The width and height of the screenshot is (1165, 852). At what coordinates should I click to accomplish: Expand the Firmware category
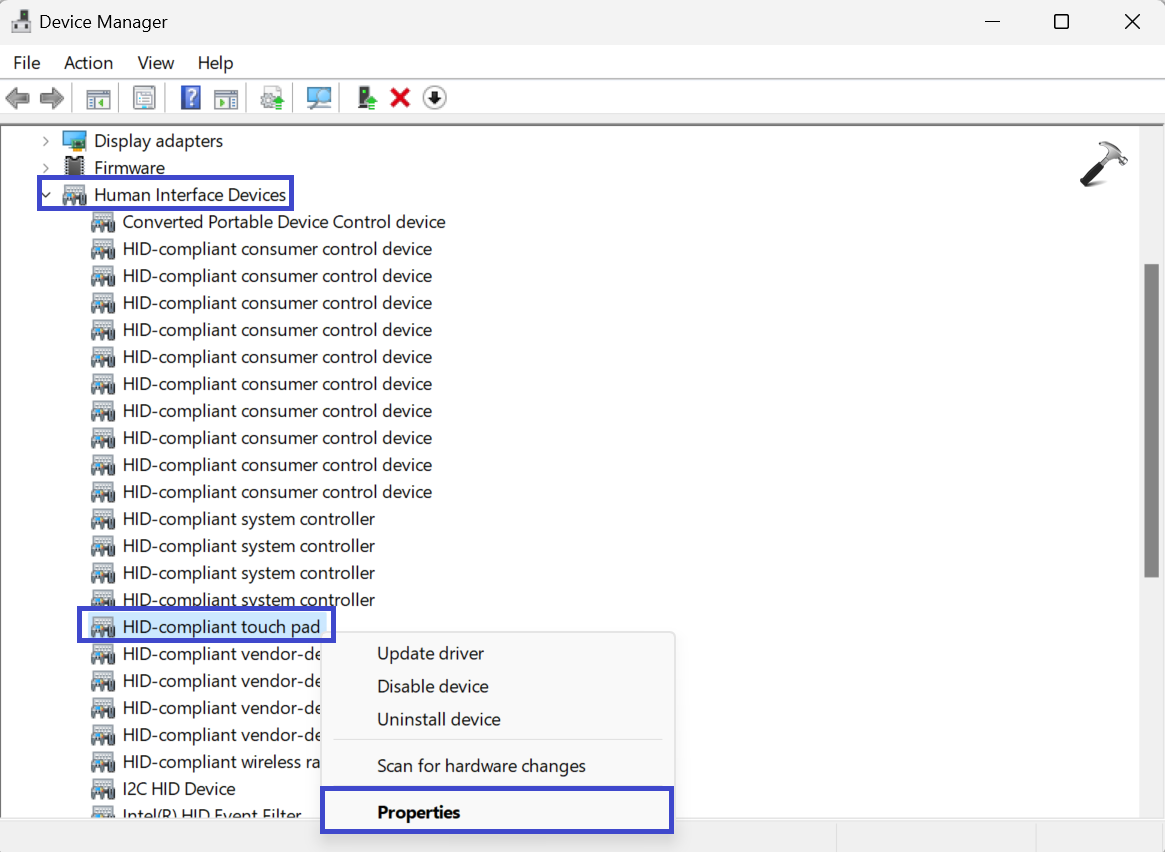point(46,168)
